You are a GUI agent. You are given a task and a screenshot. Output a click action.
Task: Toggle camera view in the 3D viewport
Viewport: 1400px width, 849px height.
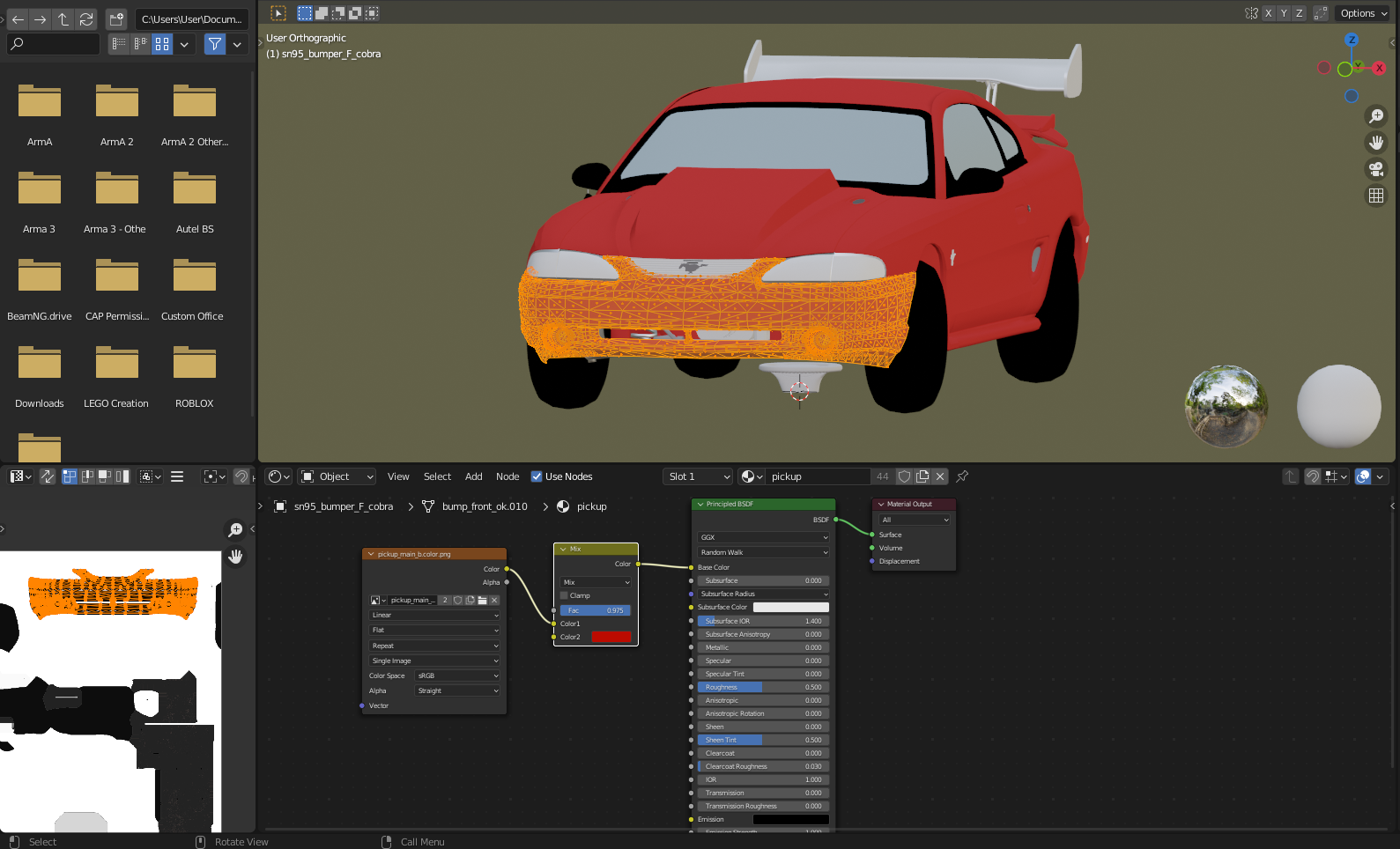(1375, 169)
